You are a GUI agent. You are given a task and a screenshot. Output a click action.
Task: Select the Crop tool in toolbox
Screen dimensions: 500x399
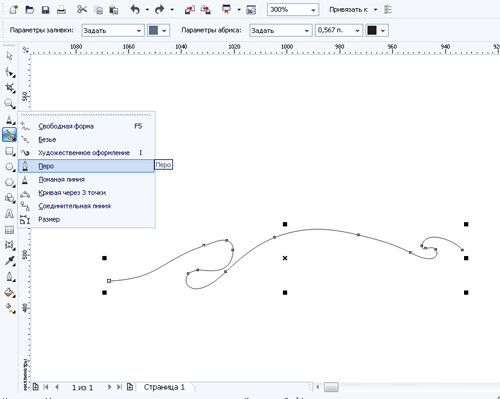click(x=10, y=88)
